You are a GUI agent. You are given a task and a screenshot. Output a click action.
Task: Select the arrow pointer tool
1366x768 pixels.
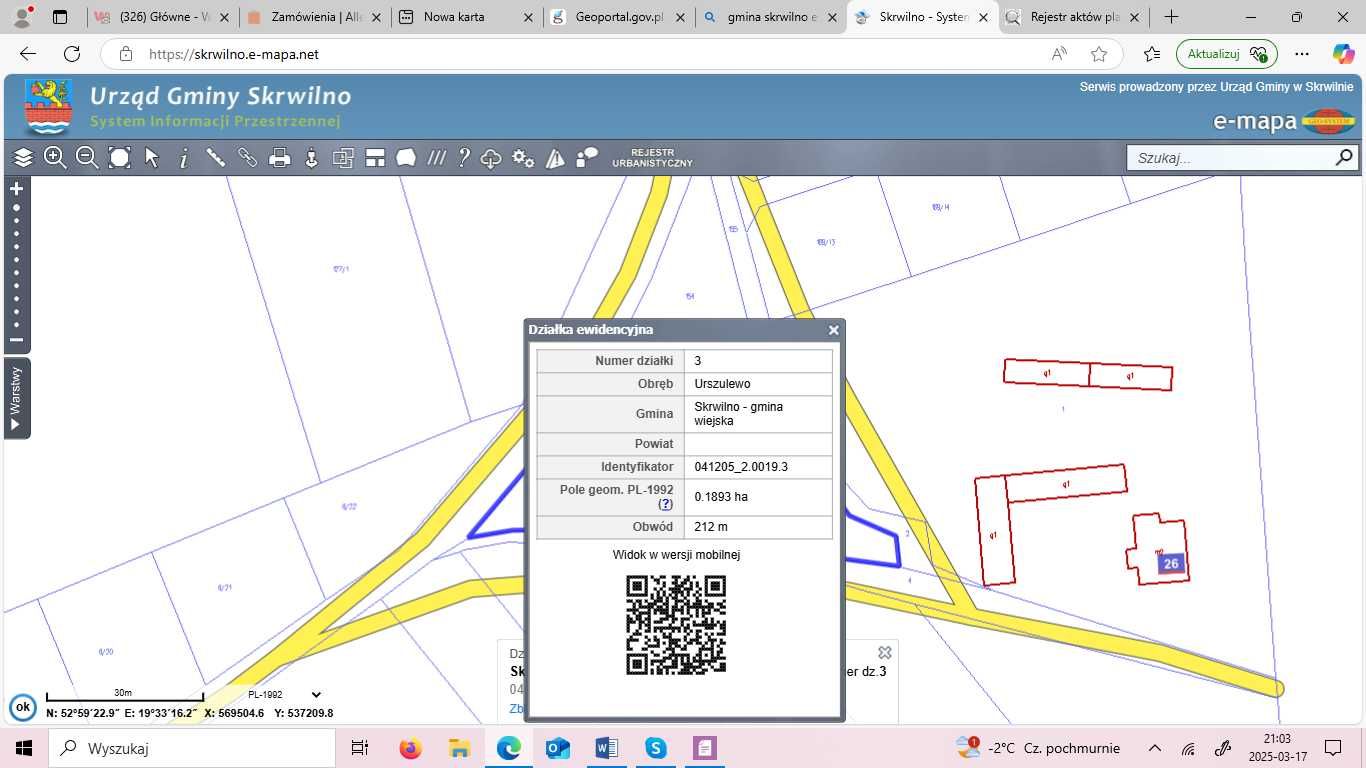[x=152, y=158]
